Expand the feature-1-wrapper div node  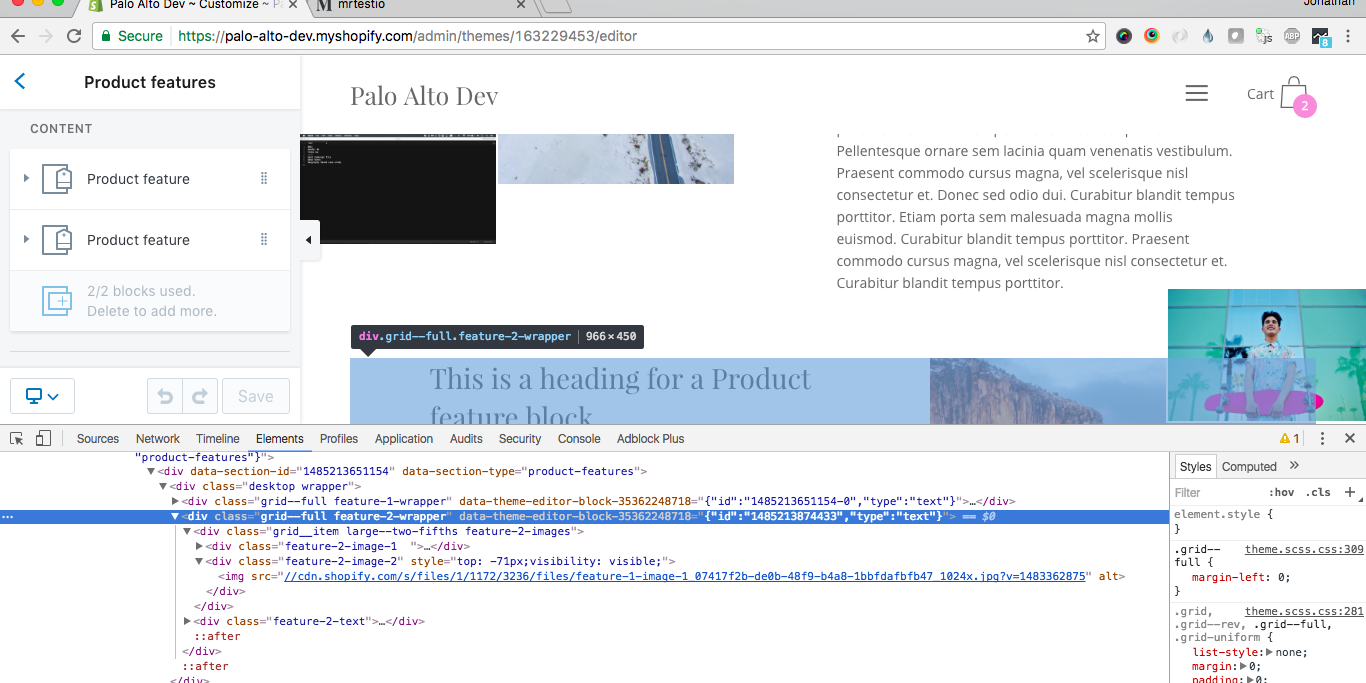(x=176, y=501)
